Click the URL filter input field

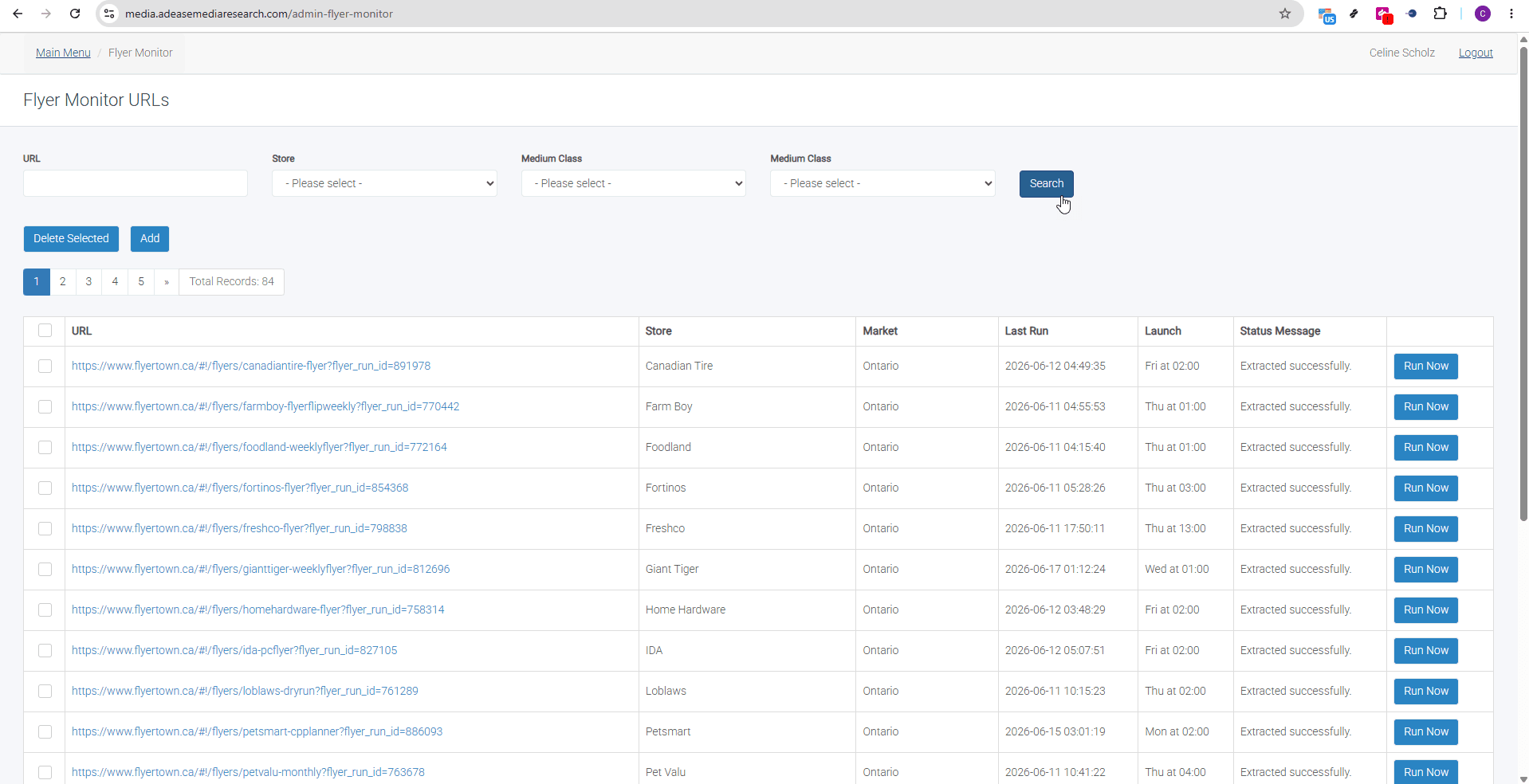tap(136, 183)
